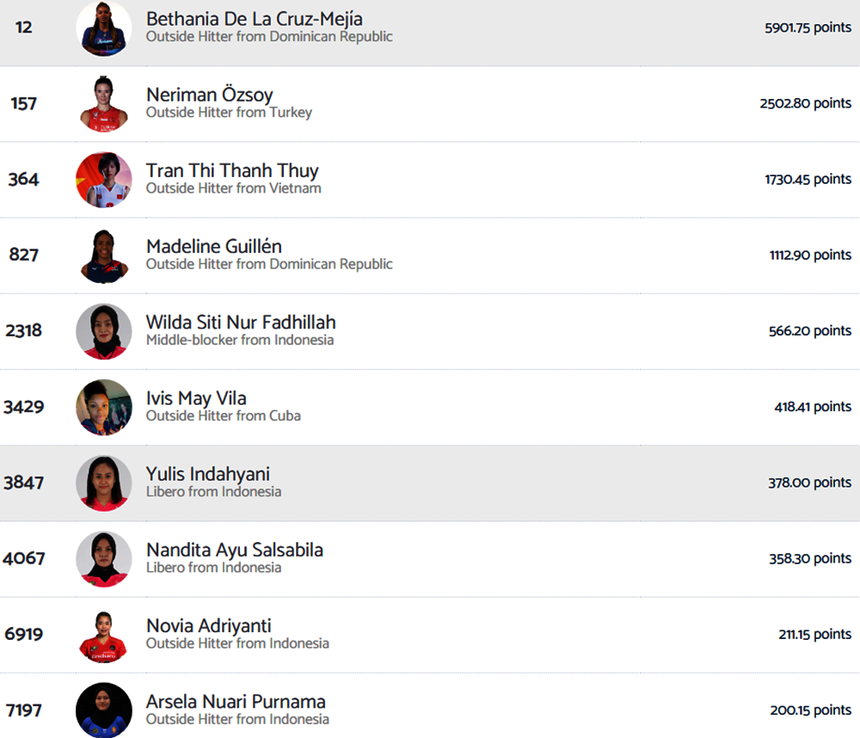Click the Neriman Özsoy name link
This screenshot has height=738, width=860.
[x=209, y=95]
